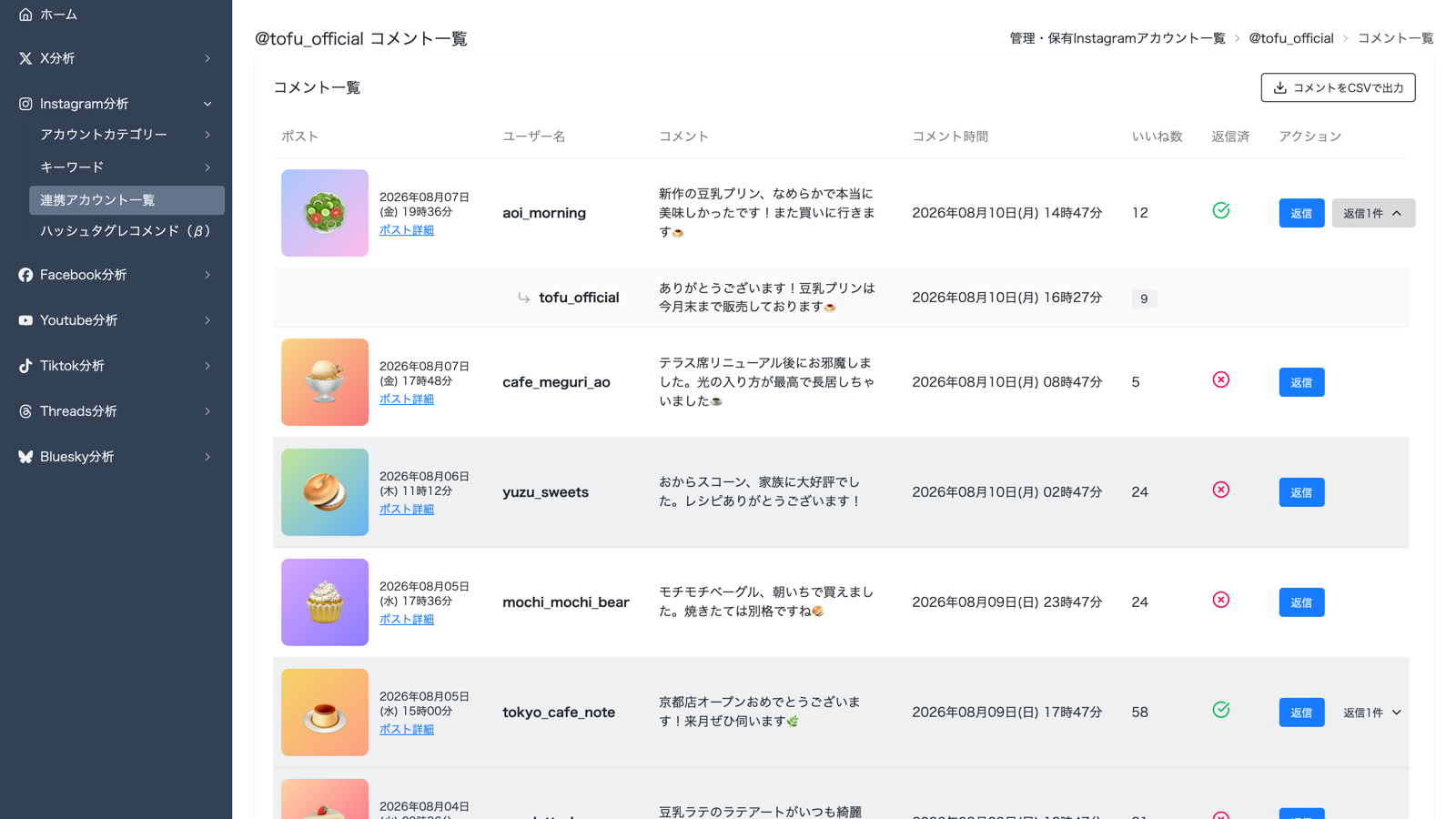
Task: Click the 返信済 column header
Action: pyautogui.click(x=1230, y=136)
